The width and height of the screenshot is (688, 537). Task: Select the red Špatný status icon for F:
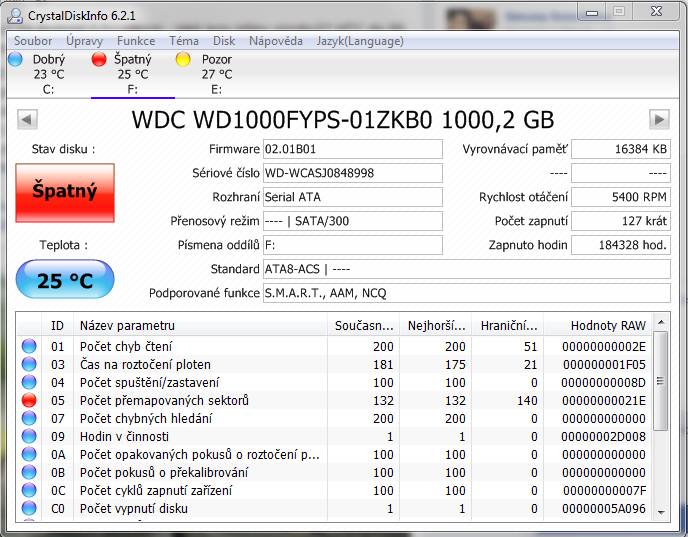99,59
